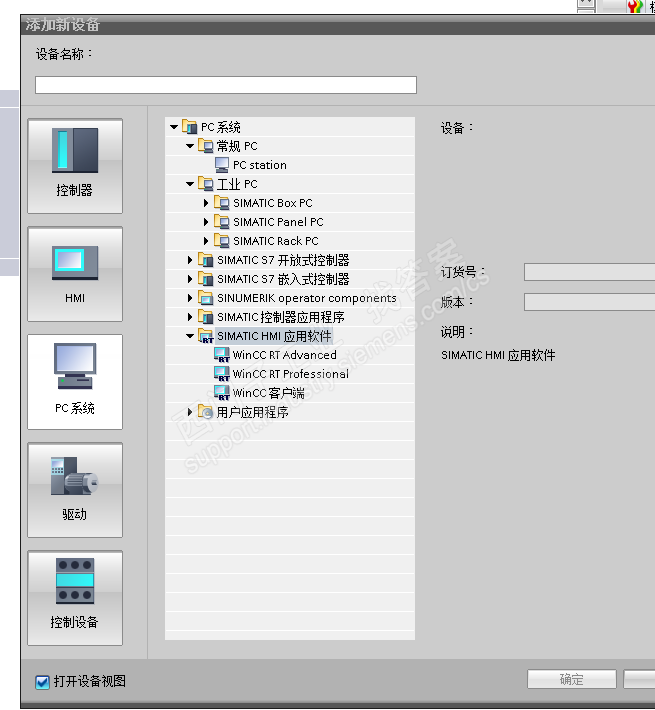Expand SIMATIC S7 开放式控制器 node
The image size is (655, 710).
pos(190,260)
